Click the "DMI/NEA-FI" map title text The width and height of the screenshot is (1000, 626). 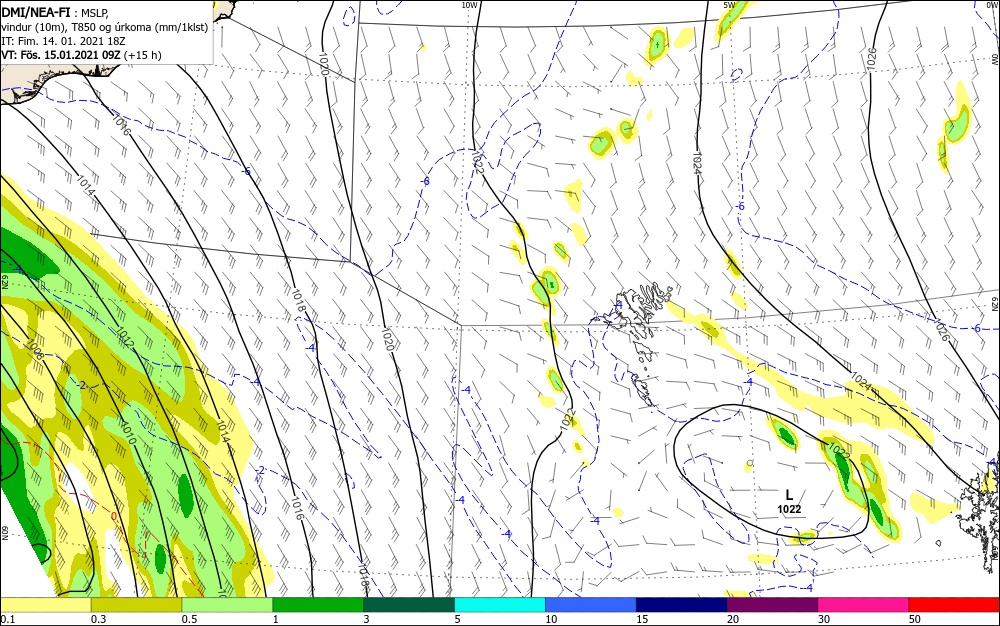pyautogui.click(x=34, y=13)
